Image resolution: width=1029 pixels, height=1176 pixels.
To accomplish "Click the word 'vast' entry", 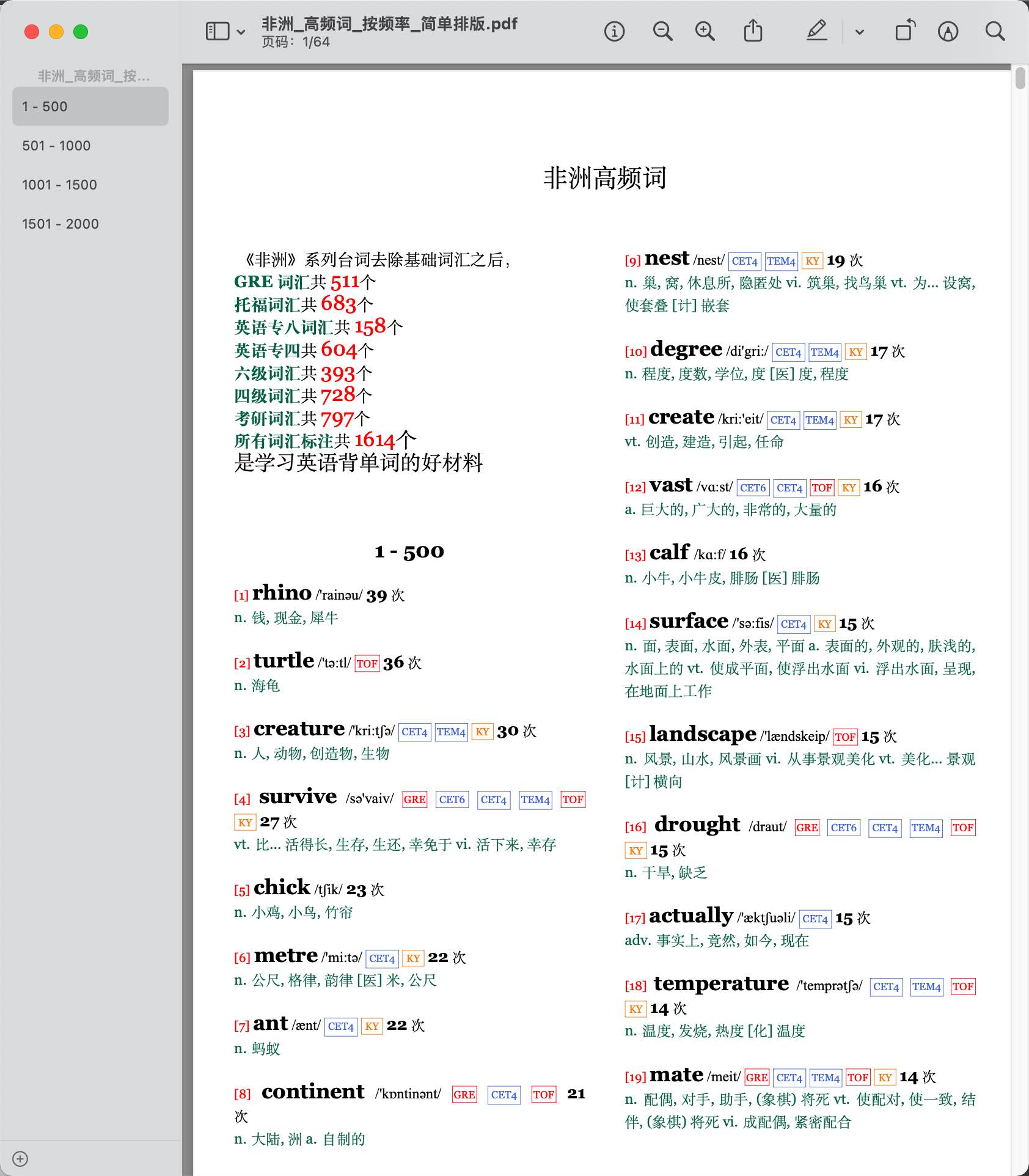I will coord(671,485).
